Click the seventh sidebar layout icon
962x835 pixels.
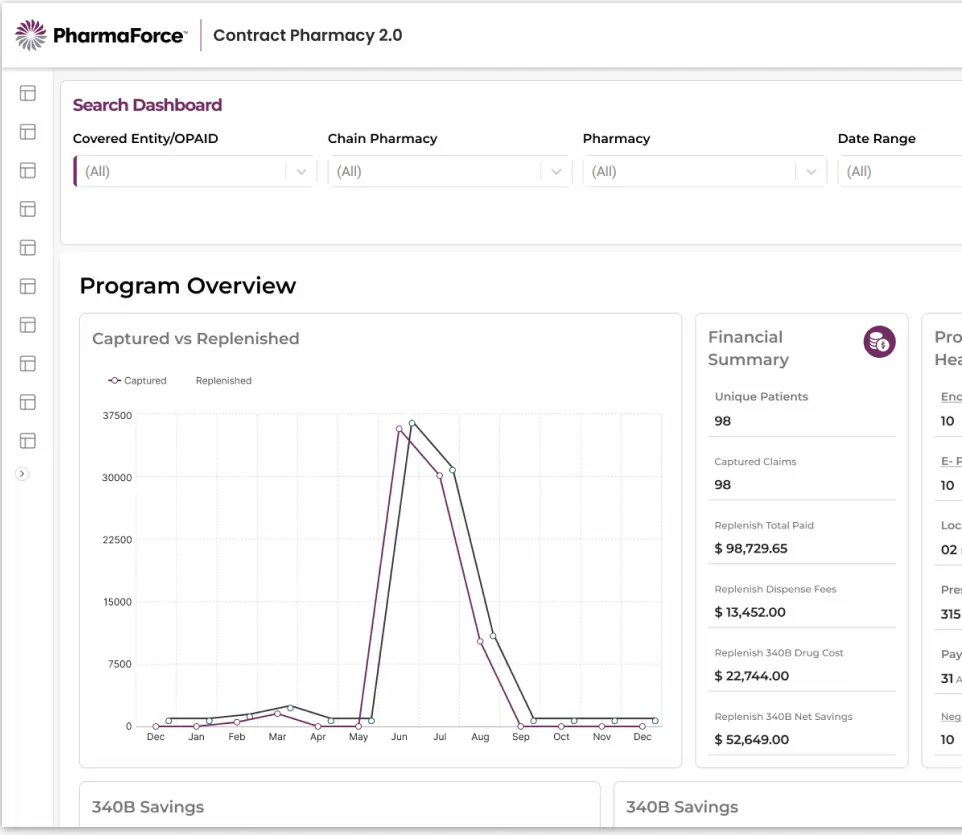(28, 325)
